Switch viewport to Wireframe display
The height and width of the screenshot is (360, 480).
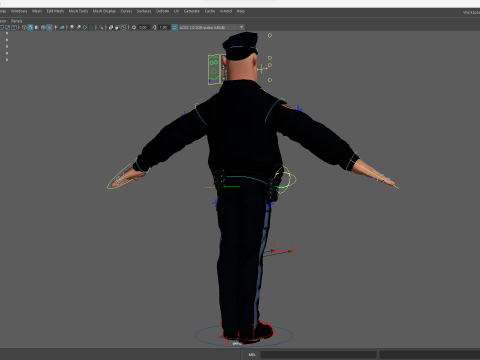pyautogui.click(x=24, y=27)
